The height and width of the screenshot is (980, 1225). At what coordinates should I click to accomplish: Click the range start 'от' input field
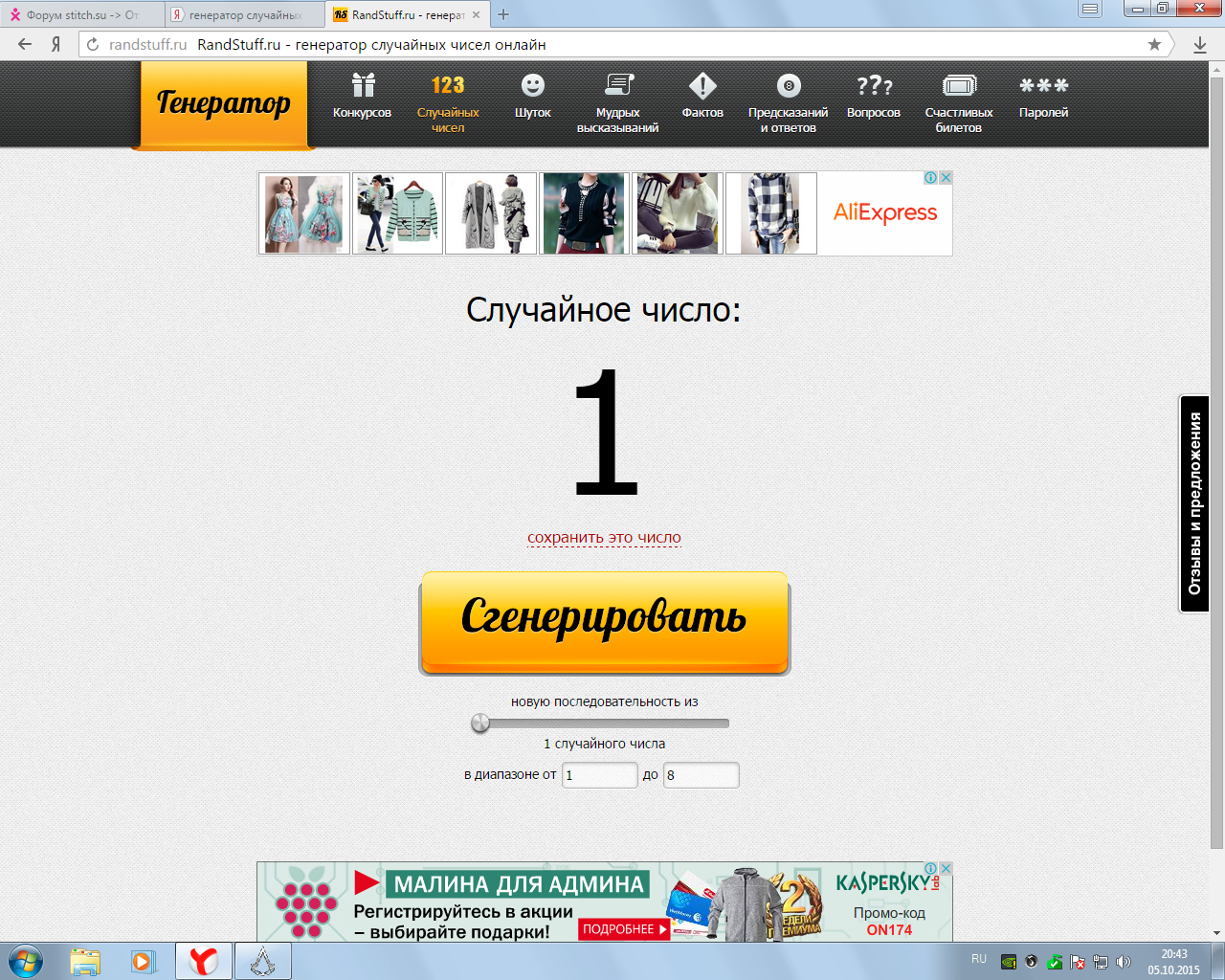coord(599,775)
